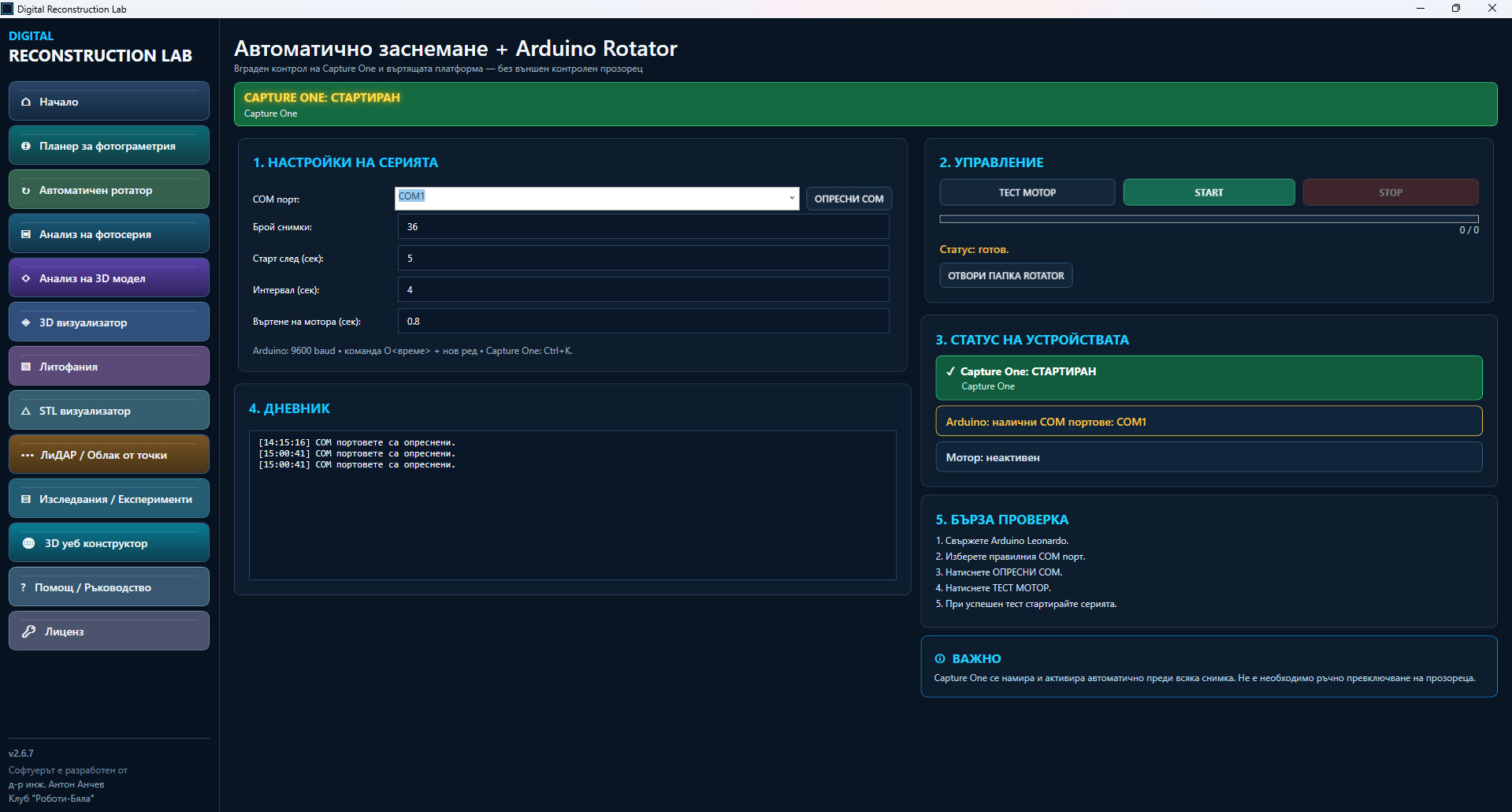This screenshot has height=812, width=1512.
Task: Open the Литофания section
Action: point(109,366)
